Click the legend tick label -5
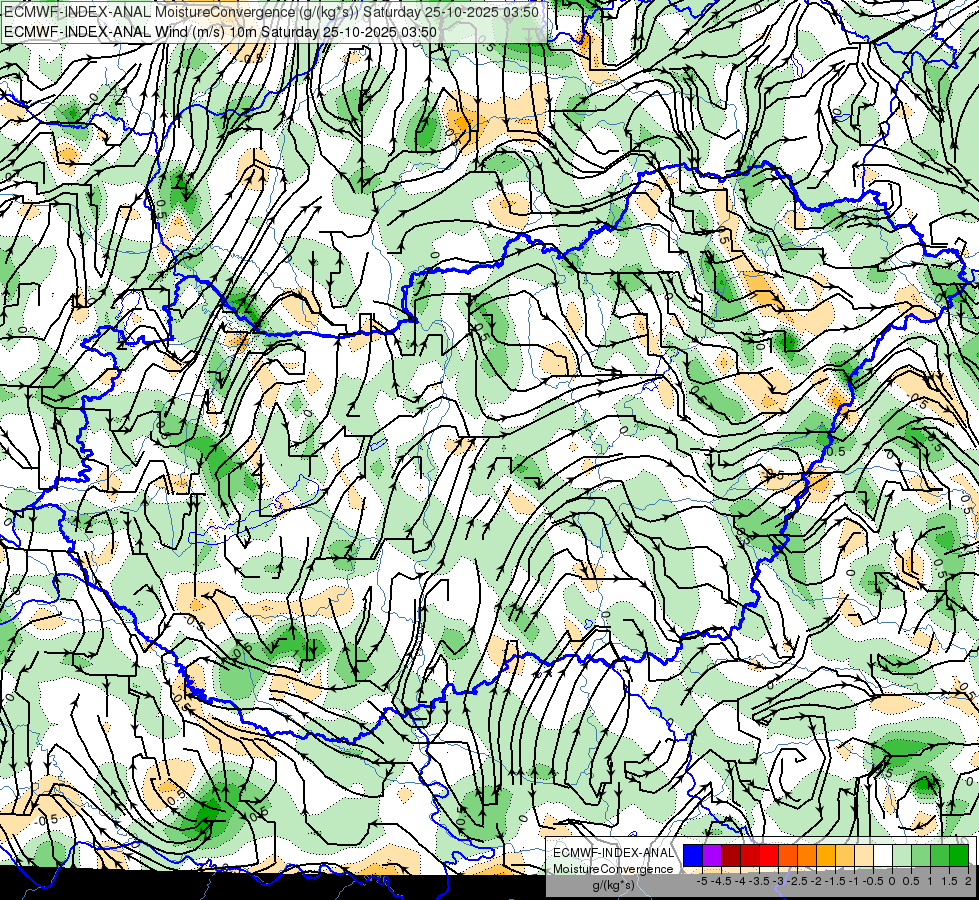This screenshot has height=900, width=979. click(702, 881)
